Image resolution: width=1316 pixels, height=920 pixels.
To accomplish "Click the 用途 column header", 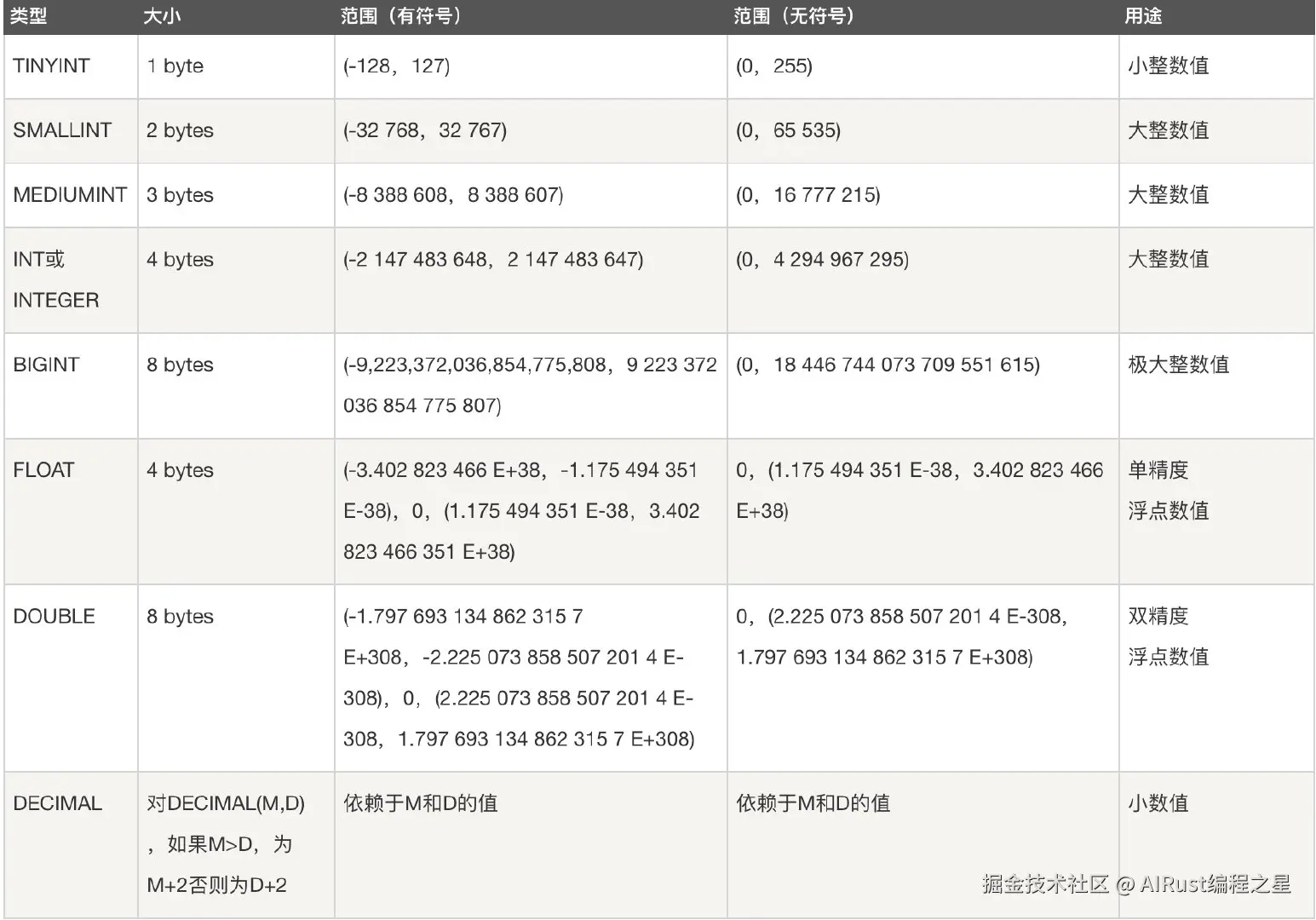I will point(1216,16).
